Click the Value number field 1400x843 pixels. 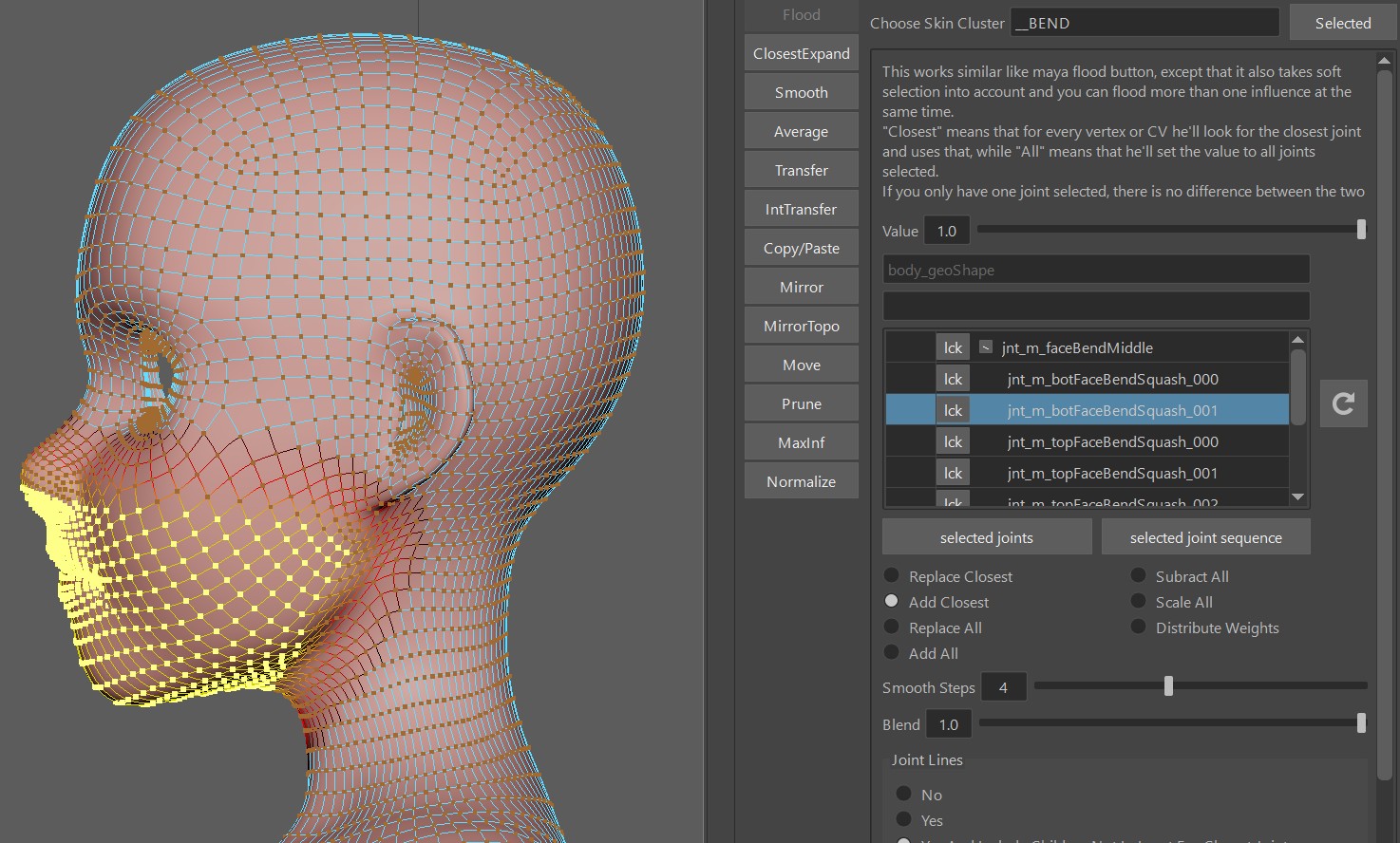tap(947, 231)
